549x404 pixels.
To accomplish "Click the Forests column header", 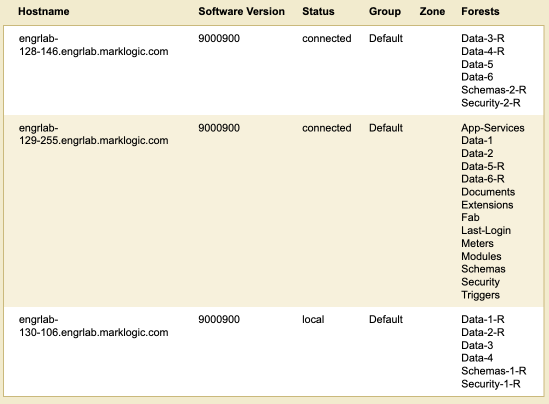I will coord(480,12).
